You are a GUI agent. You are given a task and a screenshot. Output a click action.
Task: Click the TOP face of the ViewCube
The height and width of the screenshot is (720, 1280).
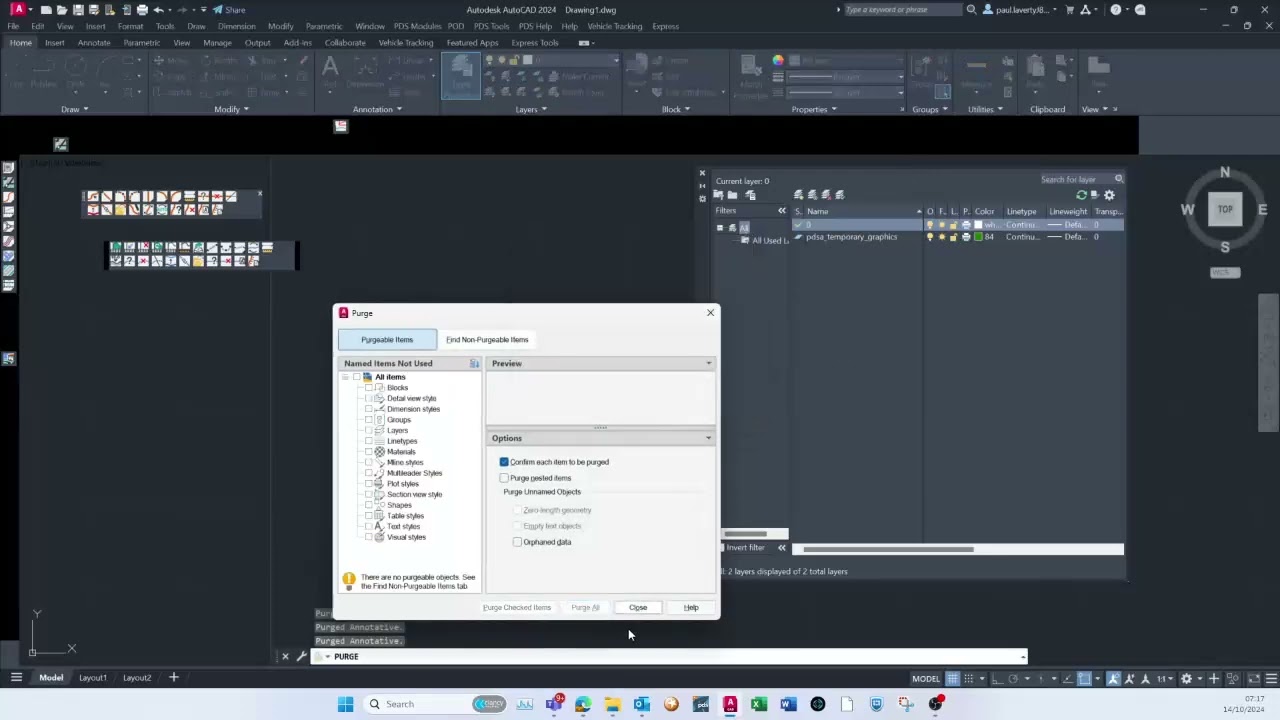[1225, 210]
